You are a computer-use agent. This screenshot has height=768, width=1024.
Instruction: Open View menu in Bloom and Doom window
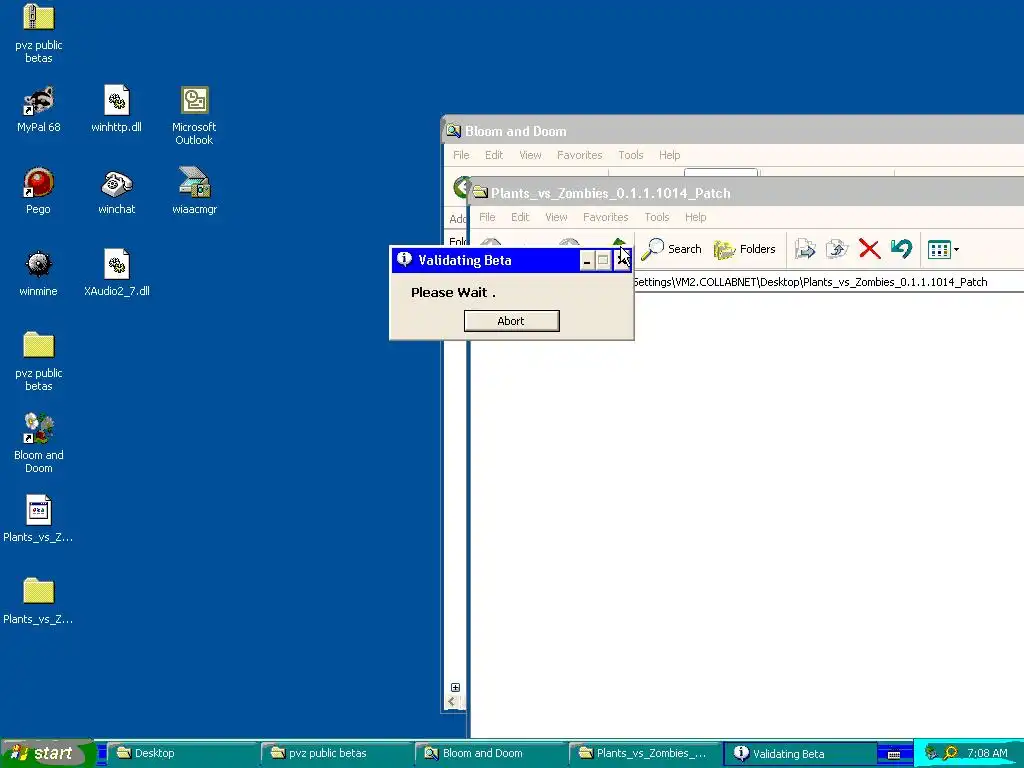pyautogui.click(x=530, y=155)
